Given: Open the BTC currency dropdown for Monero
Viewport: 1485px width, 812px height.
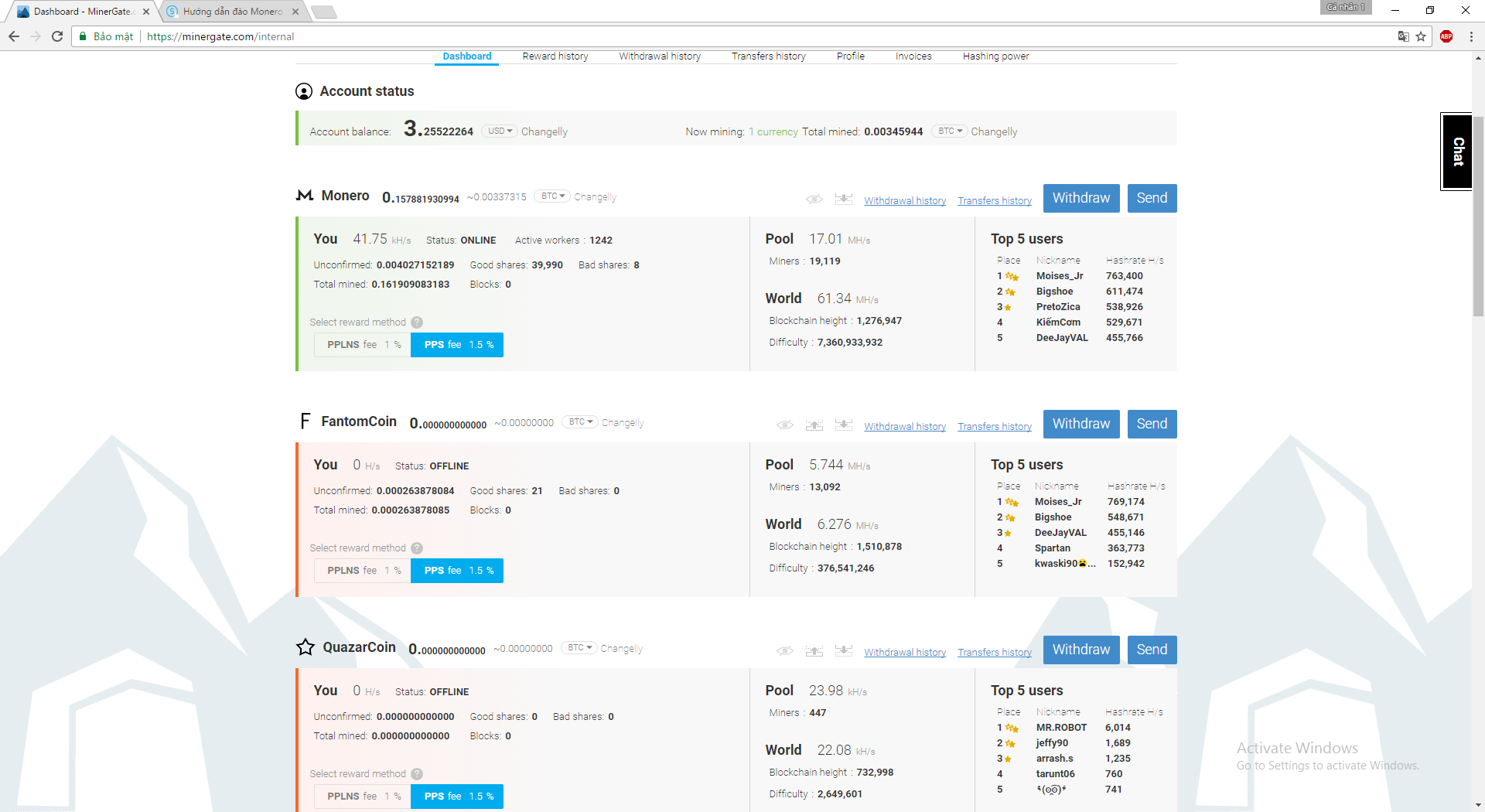Looking at the screenshot, I should pos(552,196).
